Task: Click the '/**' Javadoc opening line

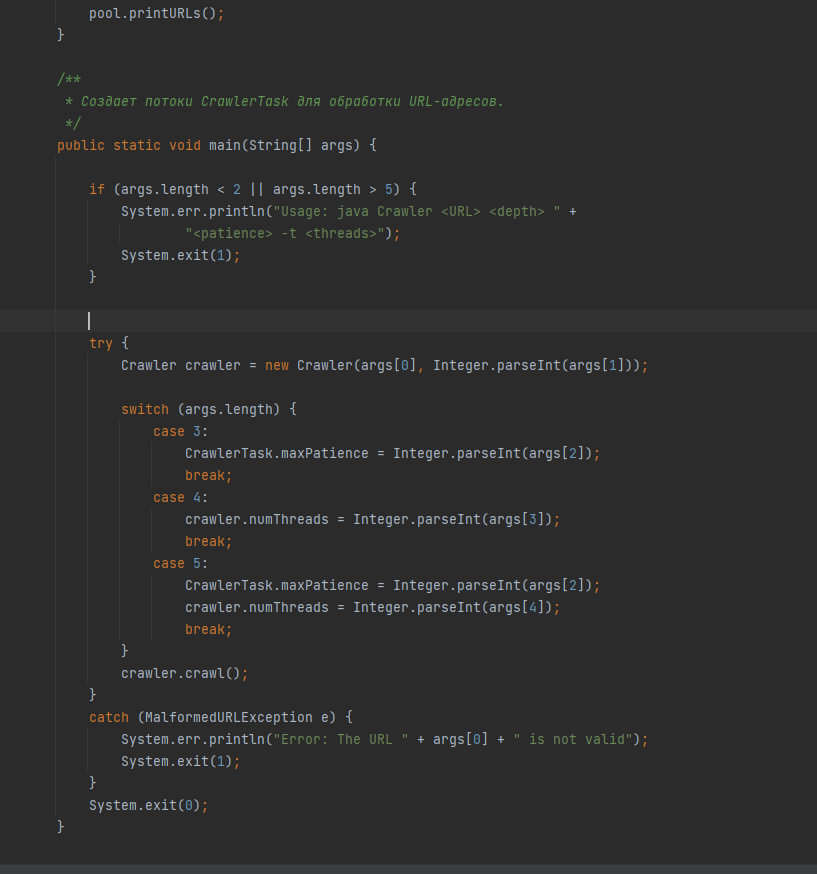Action: tap(69, 80)
